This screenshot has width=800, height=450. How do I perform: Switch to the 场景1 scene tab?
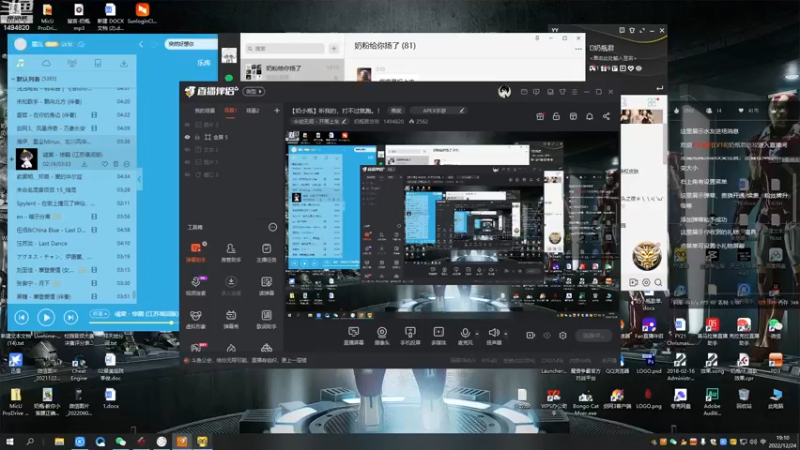click(x=231, y=111)
